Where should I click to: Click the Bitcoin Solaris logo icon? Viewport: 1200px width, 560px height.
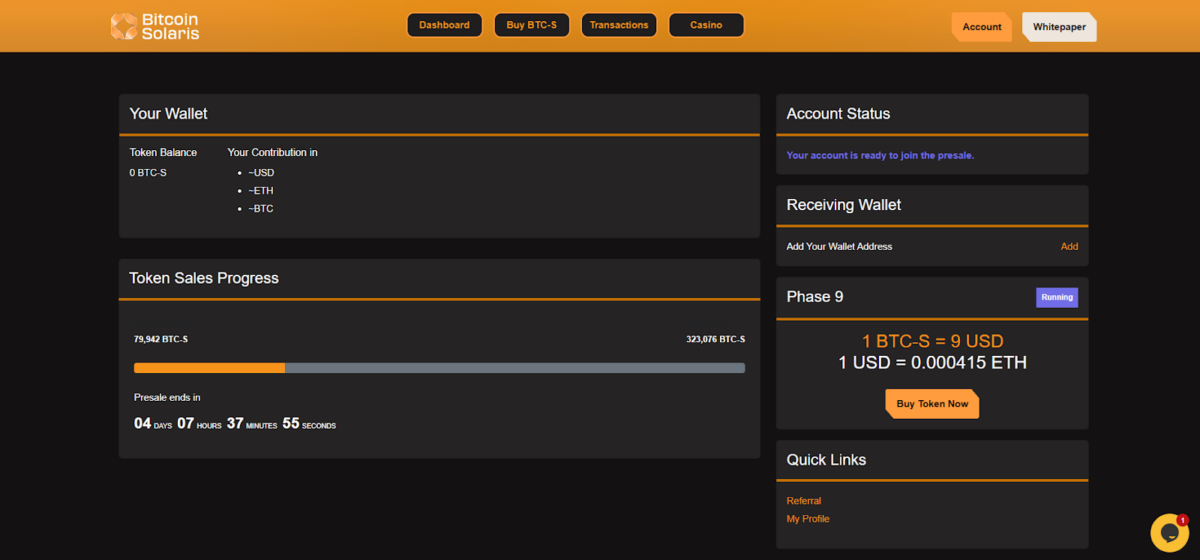click(x=123, y=26)
